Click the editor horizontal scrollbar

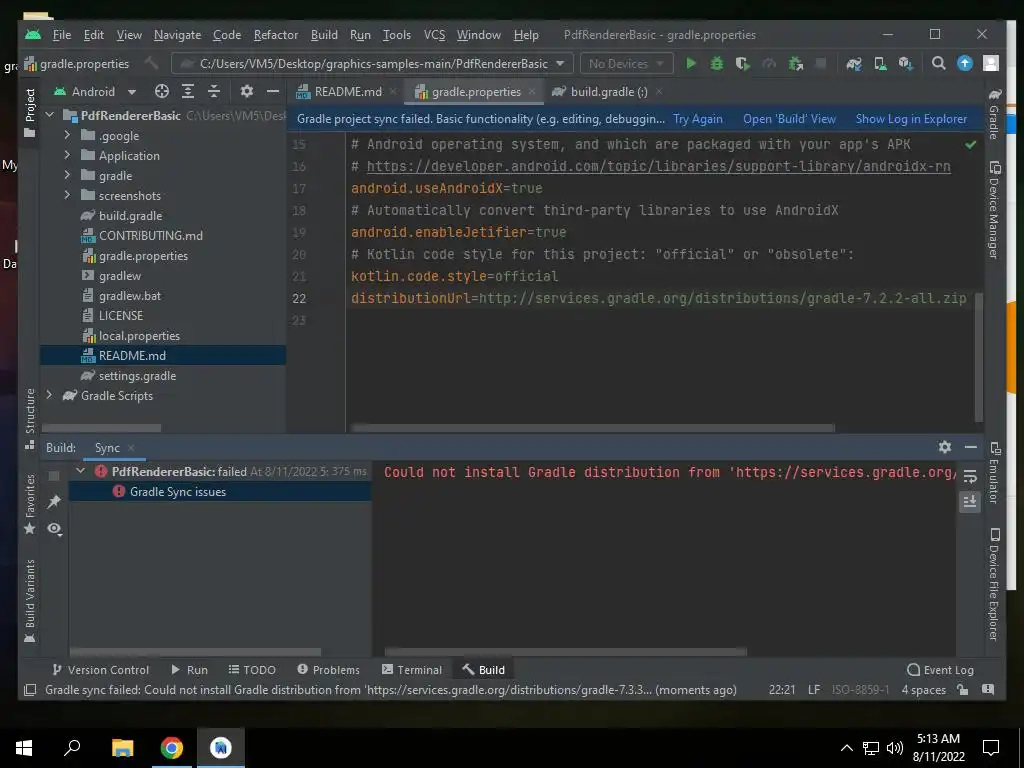[592, 428]
